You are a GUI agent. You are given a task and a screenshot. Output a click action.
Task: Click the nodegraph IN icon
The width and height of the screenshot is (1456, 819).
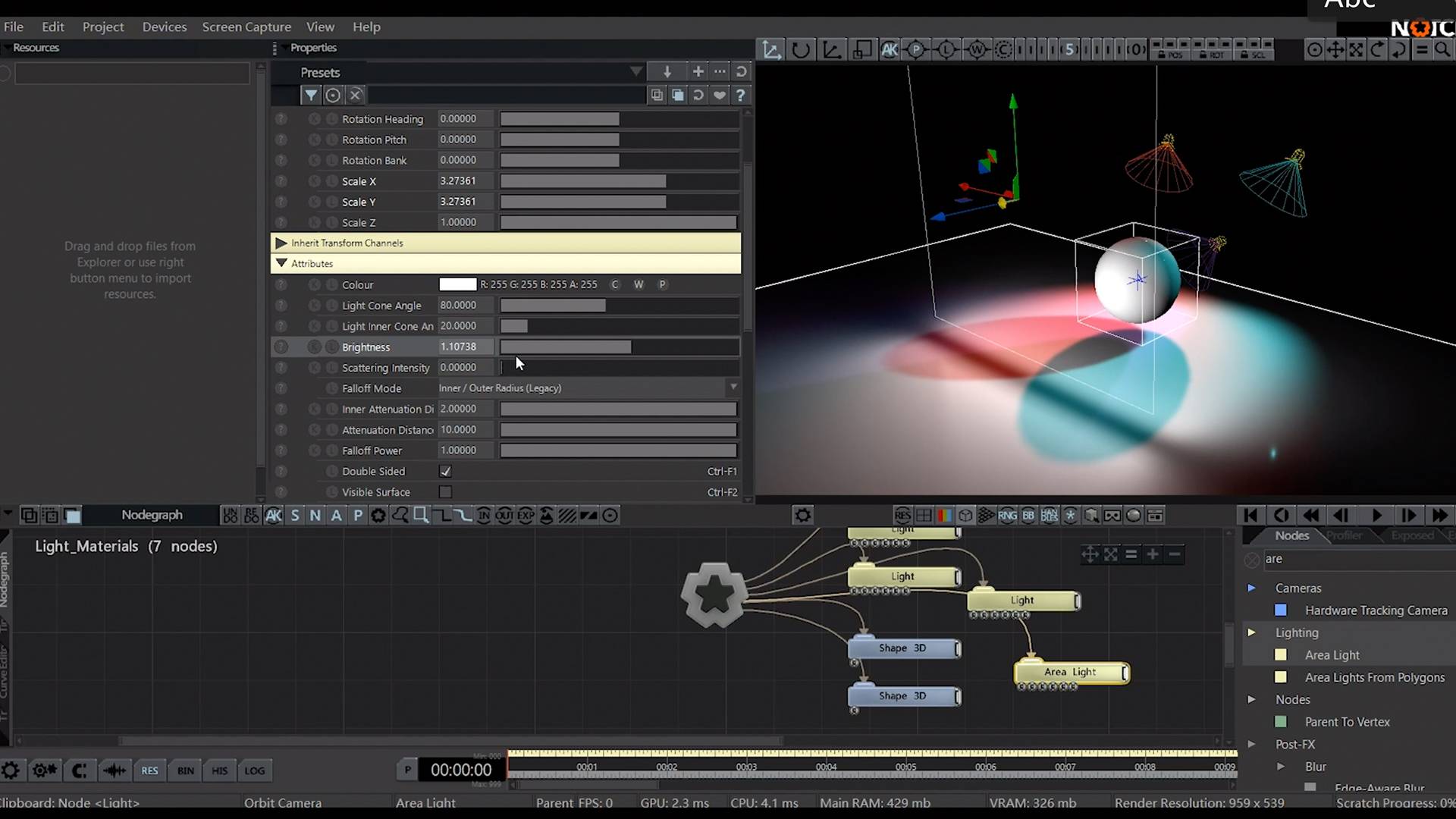[484, 516]
